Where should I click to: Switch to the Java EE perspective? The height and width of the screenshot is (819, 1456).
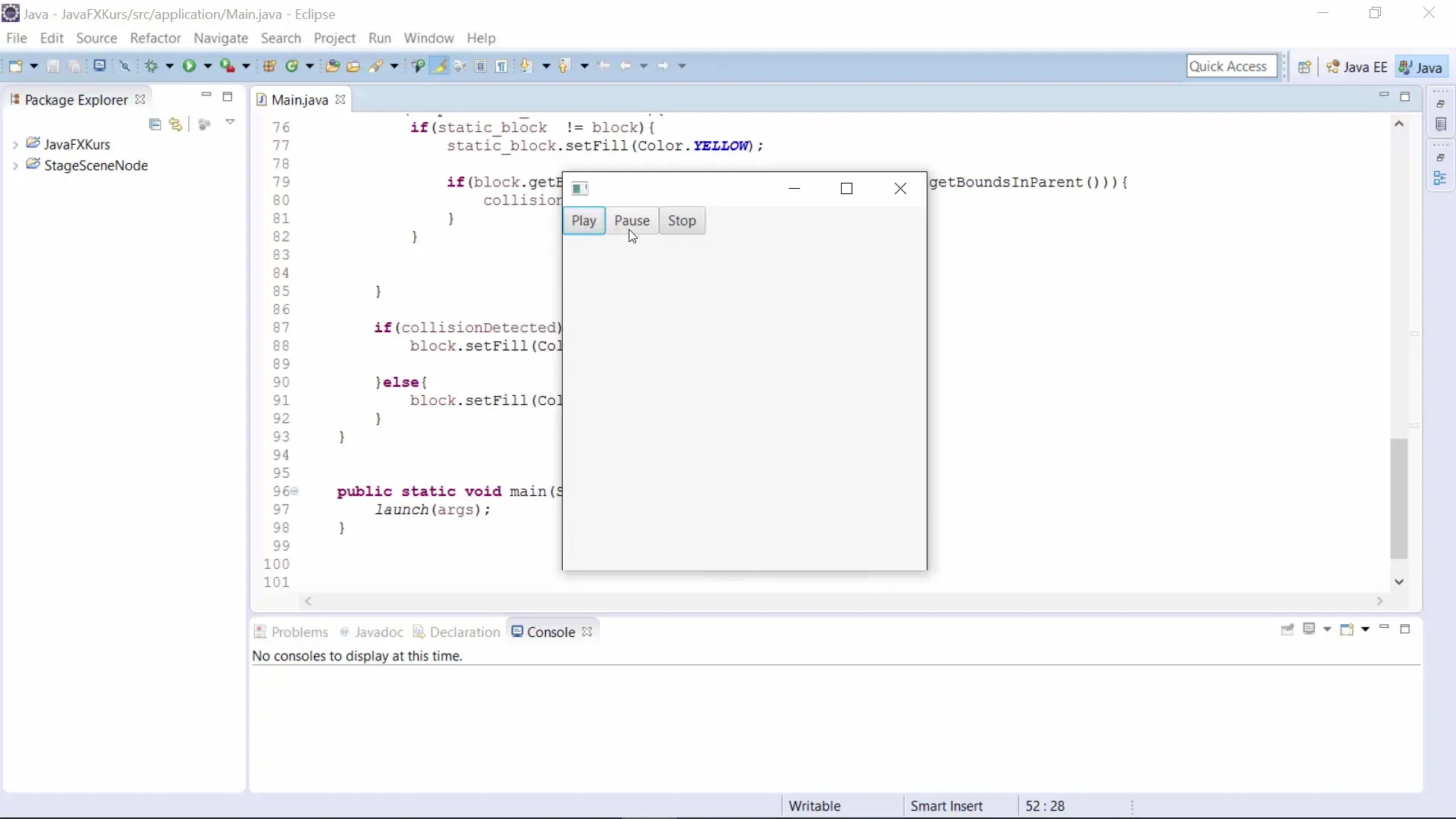(1357, 67)
